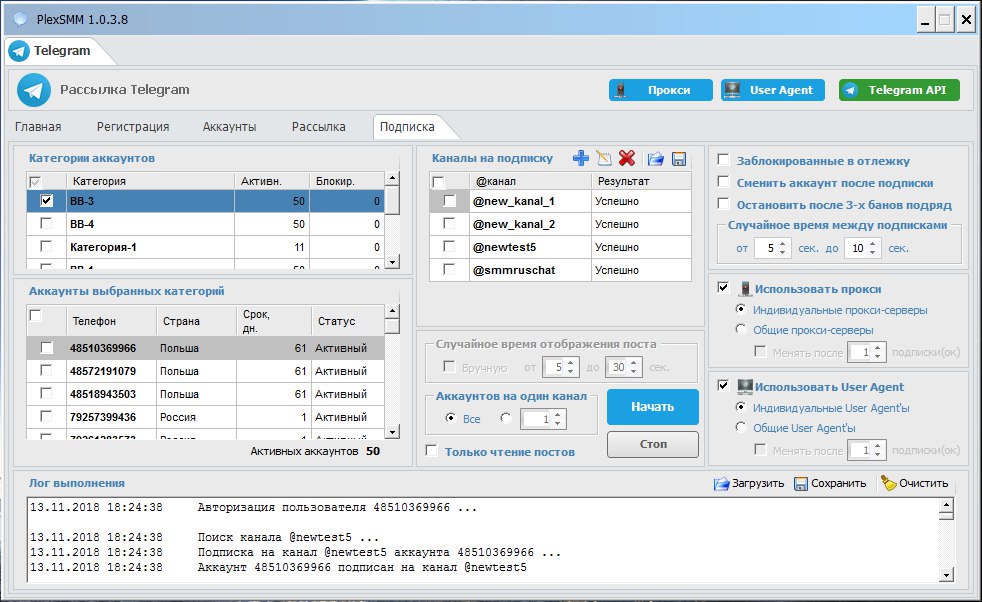Viewport: 982px width, 602px height.
Task: Sort categories by Активн. column header
Action: pyautogui.click(x=272, y=180)
